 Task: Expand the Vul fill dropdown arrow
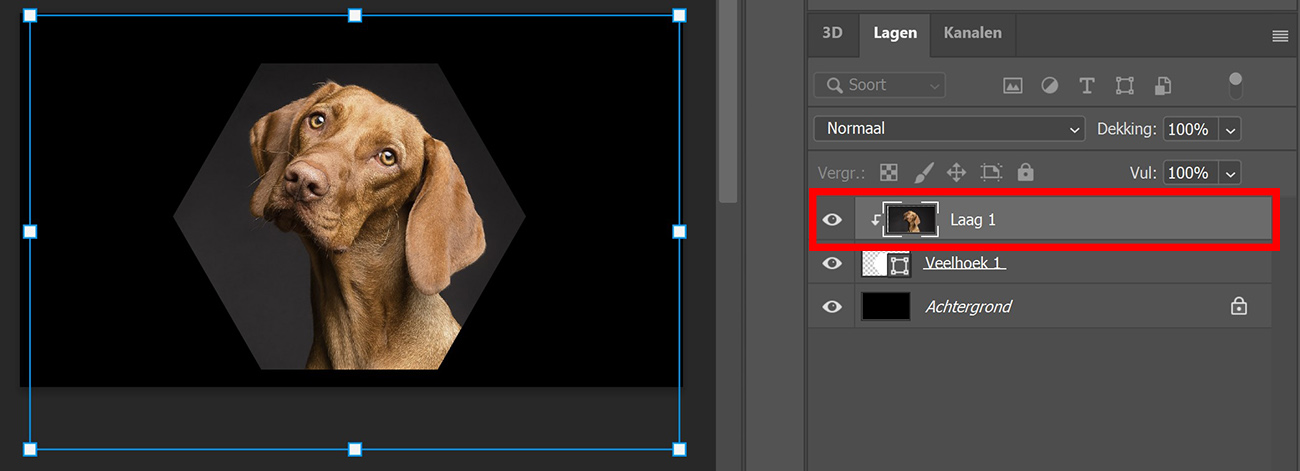click(x=1230, y=173)
